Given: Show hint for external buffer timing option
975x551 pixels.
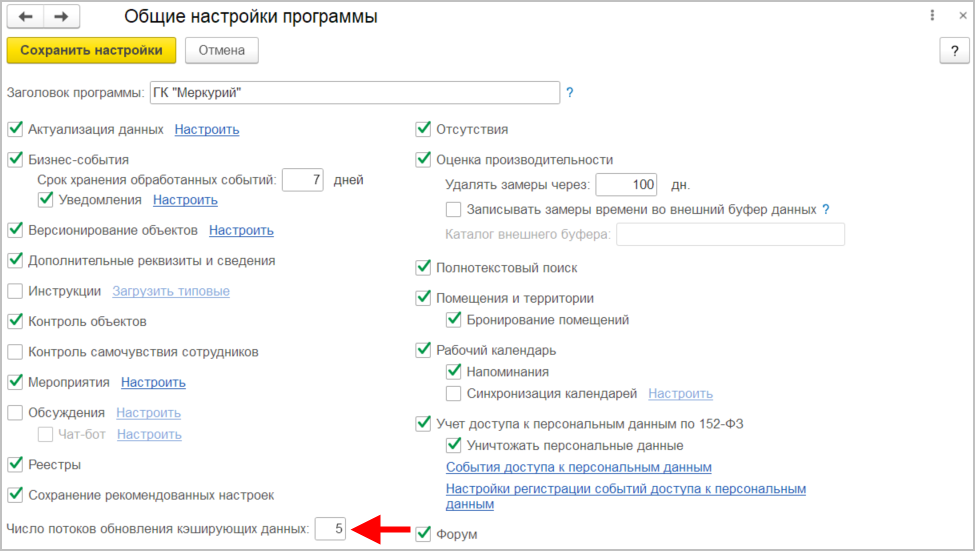Looking at the screenshot, I should (826, 210).
